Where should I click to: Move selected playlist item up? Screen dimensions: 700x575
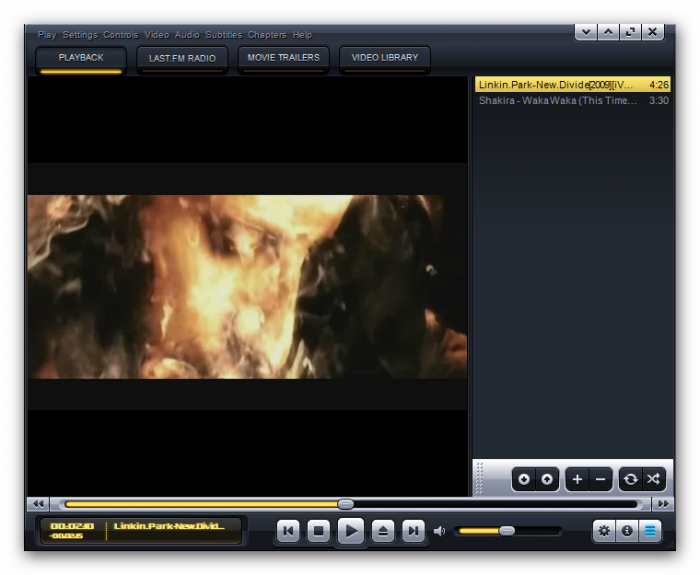[547, 479]
